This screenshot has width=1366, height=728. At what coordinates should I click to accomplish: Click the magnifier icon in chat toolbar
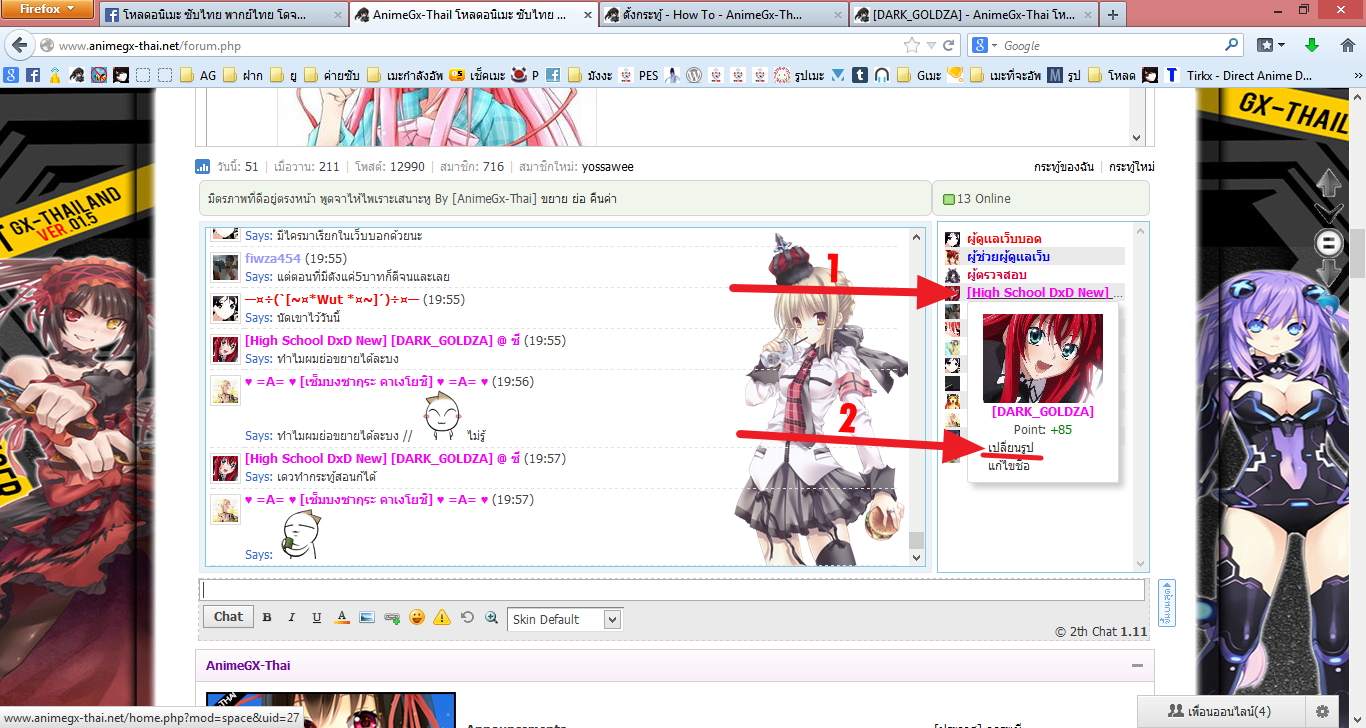(x=491, y=618)
